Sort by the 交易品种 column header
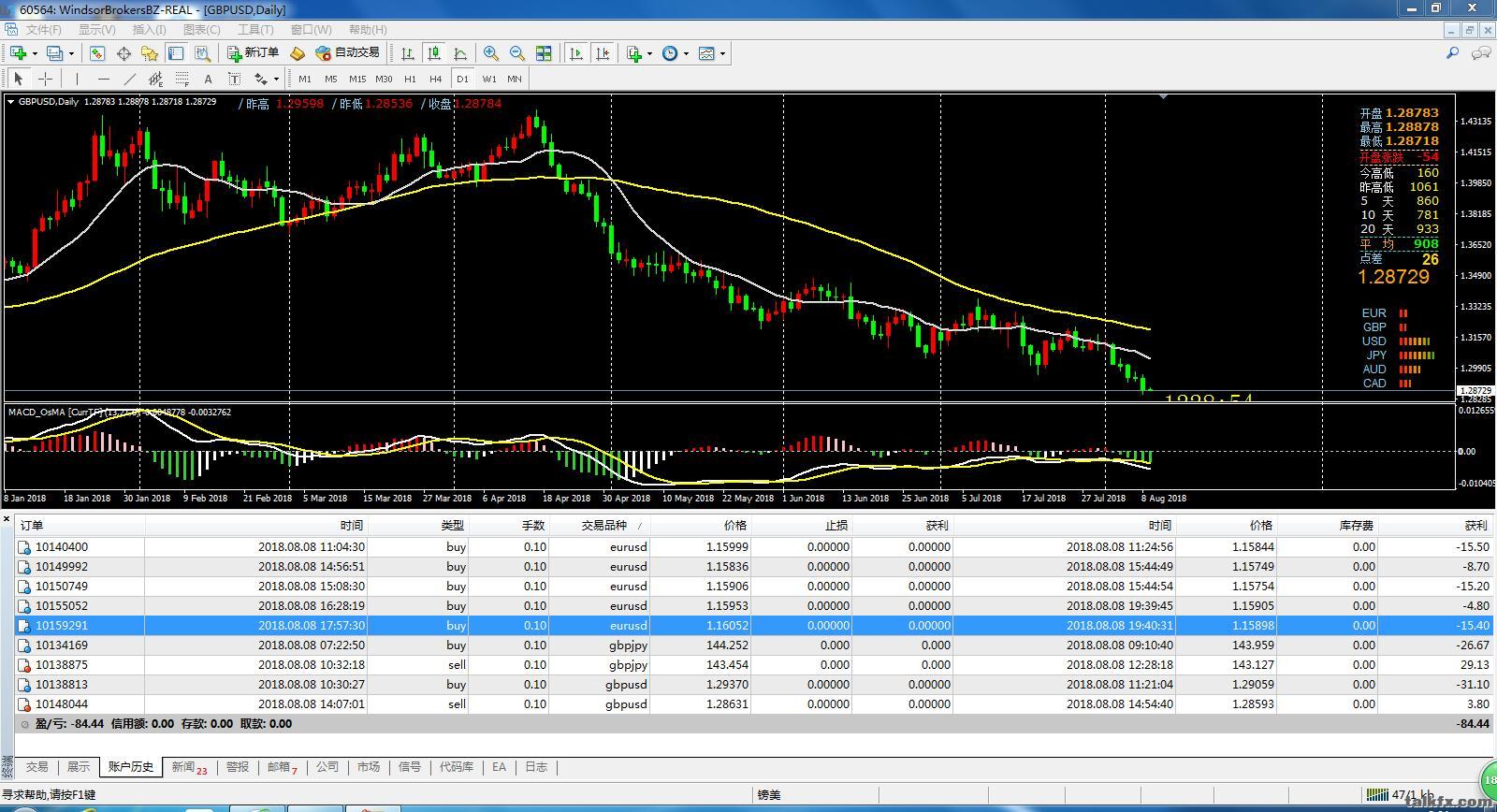This screenshot has height=812, width=1497. tap(603, 526)
